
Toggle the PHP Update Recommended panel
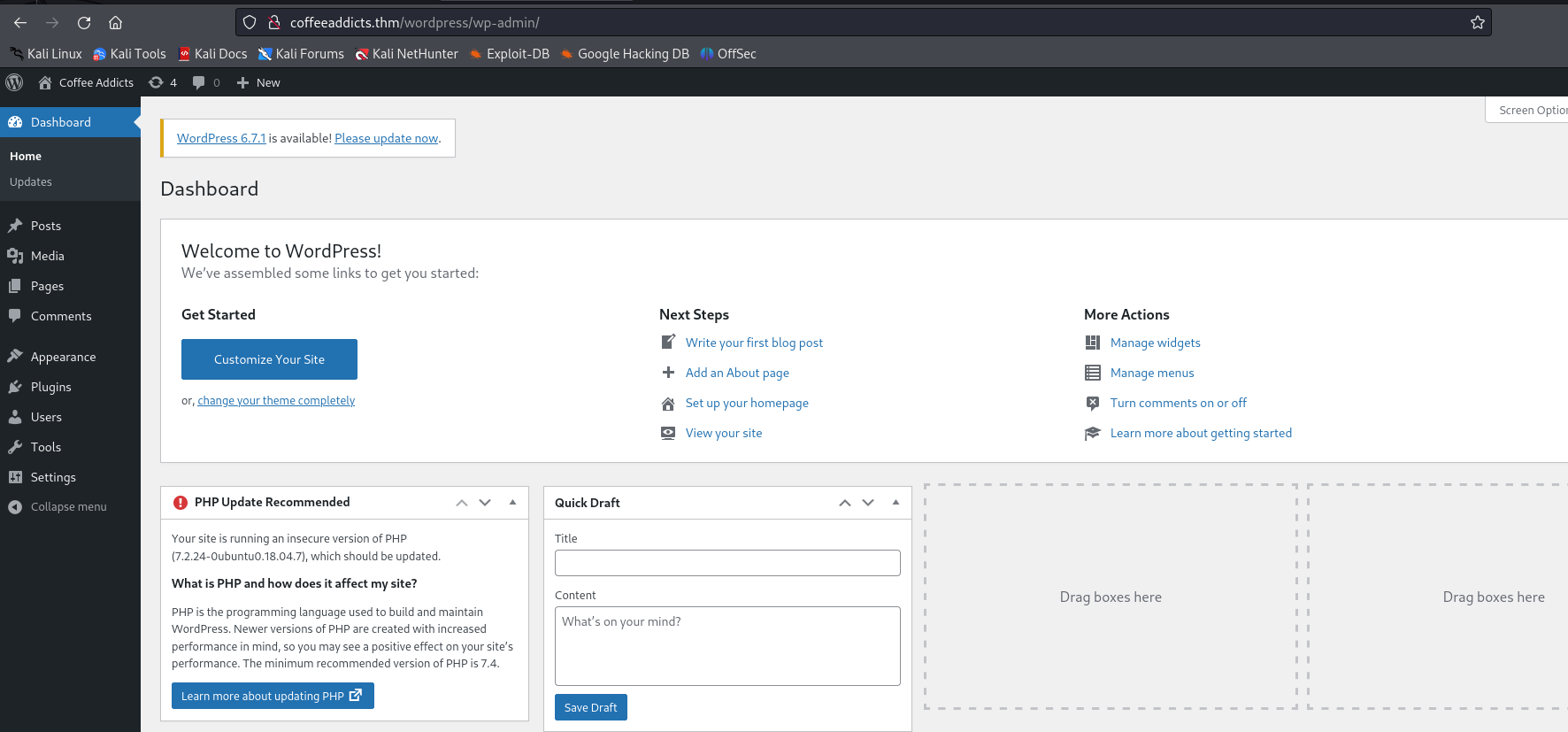[x=512, y=502]
